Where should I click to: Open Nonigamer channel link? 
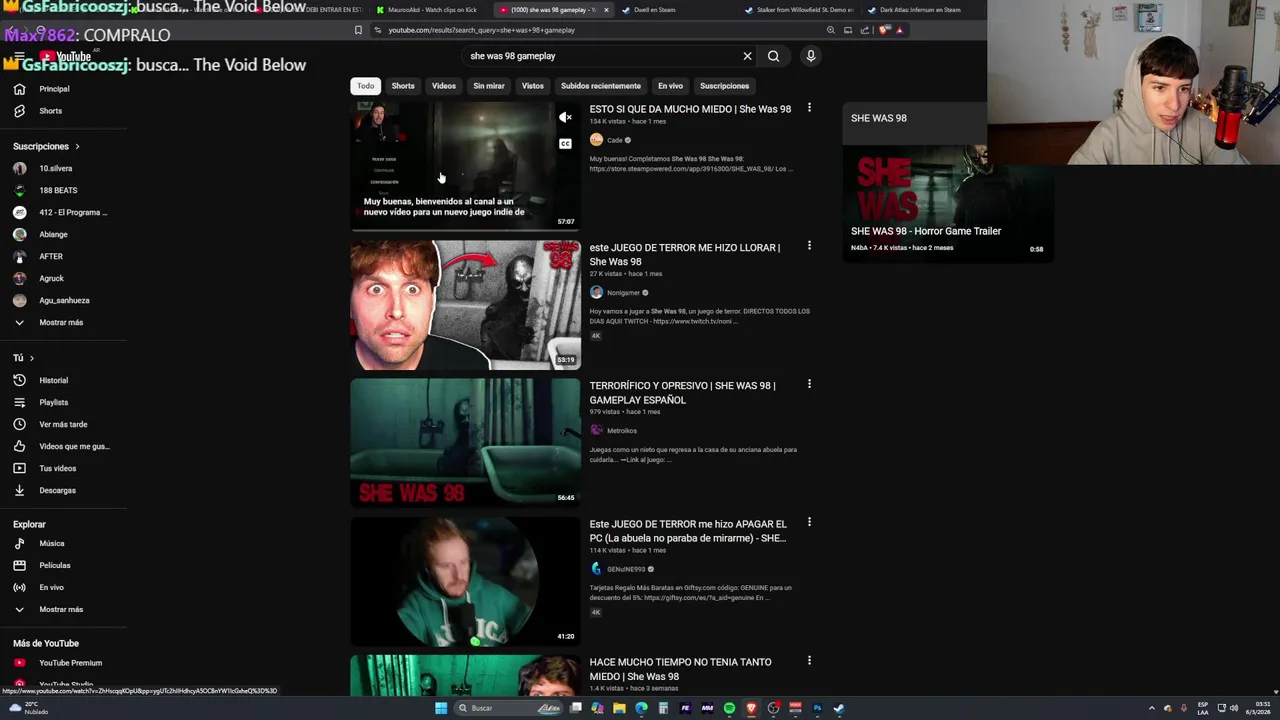pos(623,293)
